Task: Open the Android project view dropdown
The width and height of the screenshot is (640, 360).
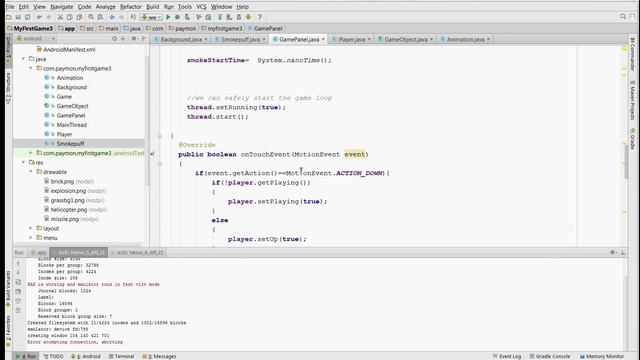Action: (x=36, y=39)
